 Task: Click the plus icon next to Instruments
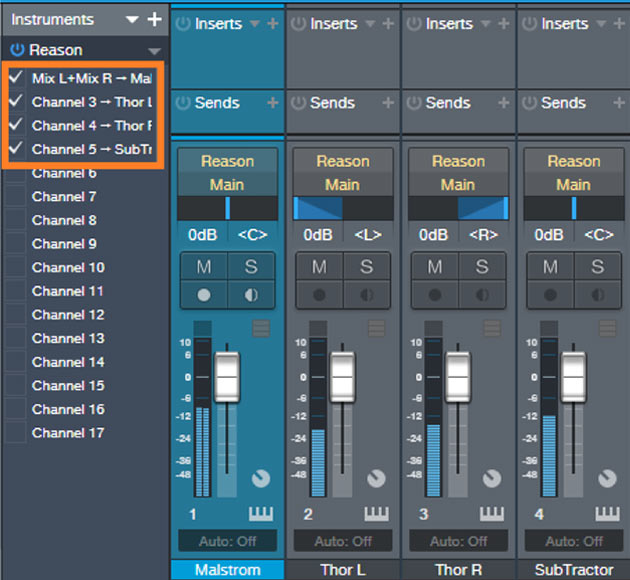click(153, 19)
